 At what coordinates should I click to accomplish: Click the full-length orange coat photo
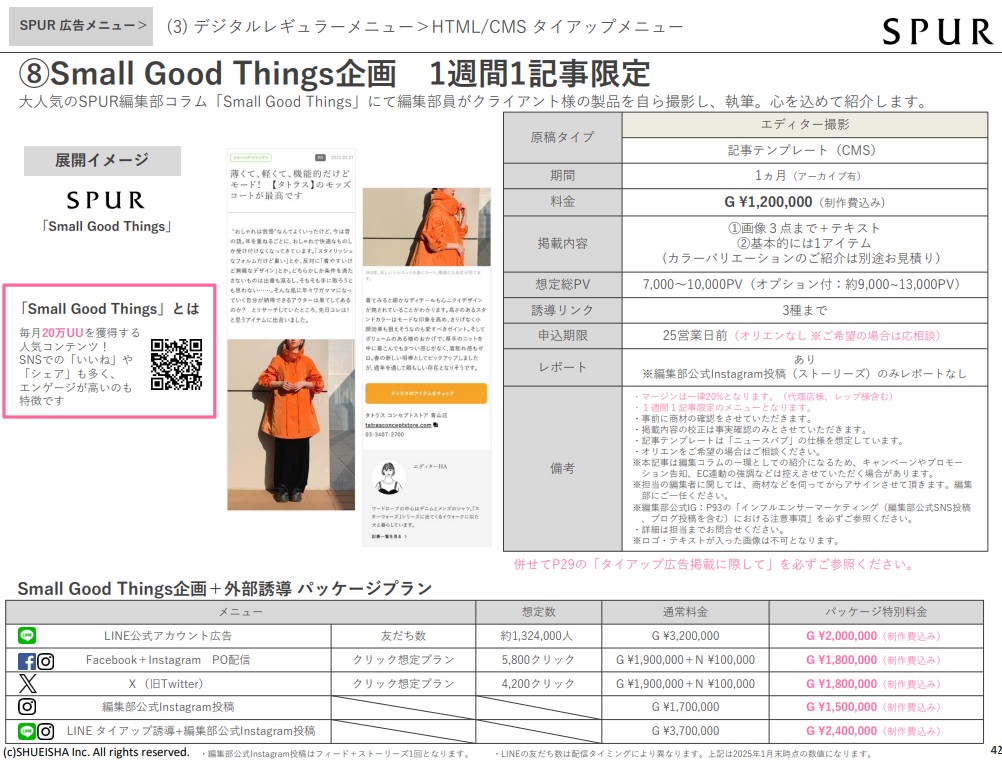point(291,424)
